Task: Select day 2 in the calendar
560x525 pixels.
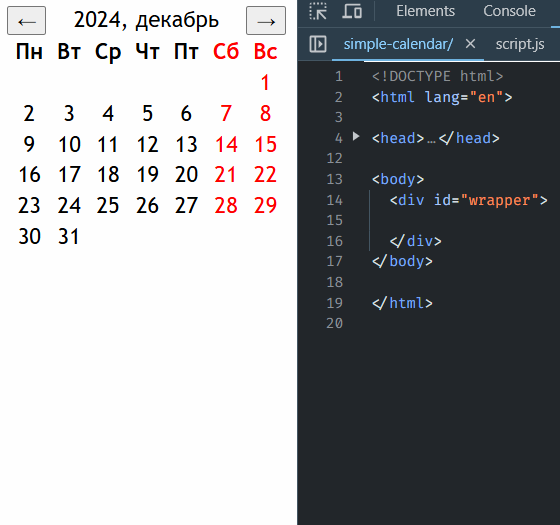Action: click(29, 114)
